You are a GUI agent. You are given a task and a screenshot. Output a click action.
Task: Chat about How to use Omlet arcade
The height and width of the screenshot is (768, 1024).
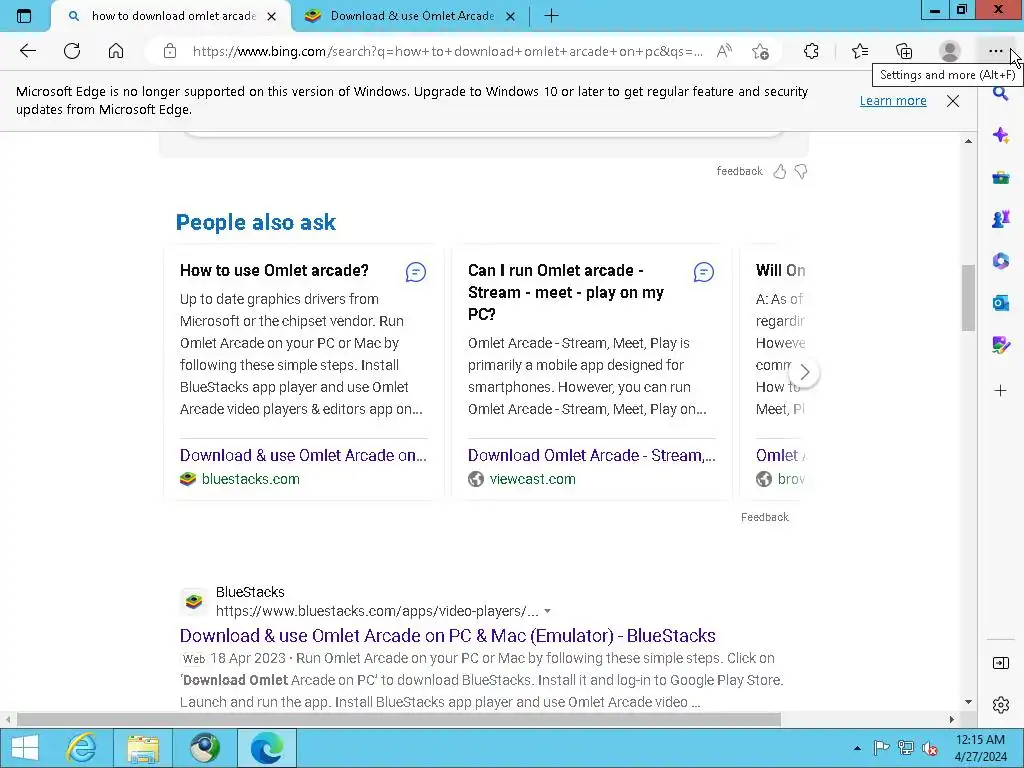click(415, 272)
